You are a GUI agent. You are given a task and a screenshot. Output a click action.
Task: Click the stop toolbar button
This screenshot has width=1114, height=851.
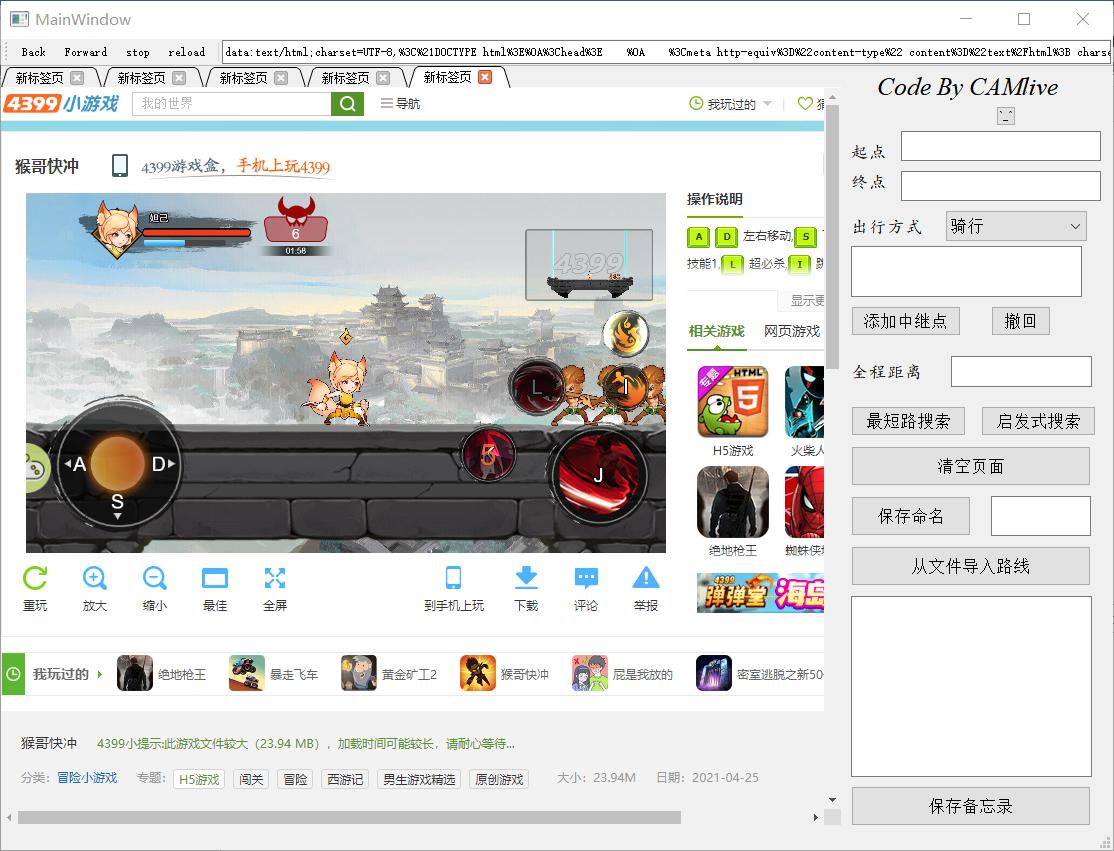(x=138, y=52)
